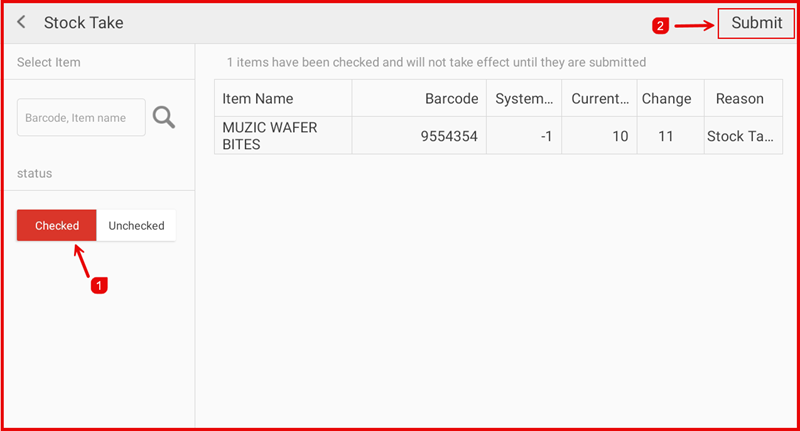
Task: Click the Reason column header
Action: click(740, 98)
